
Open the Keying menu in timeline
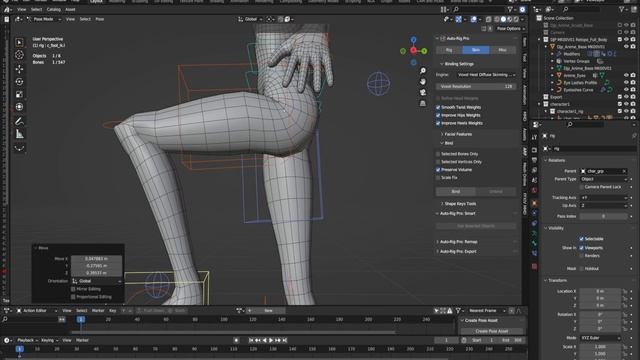tap(48, 340)
